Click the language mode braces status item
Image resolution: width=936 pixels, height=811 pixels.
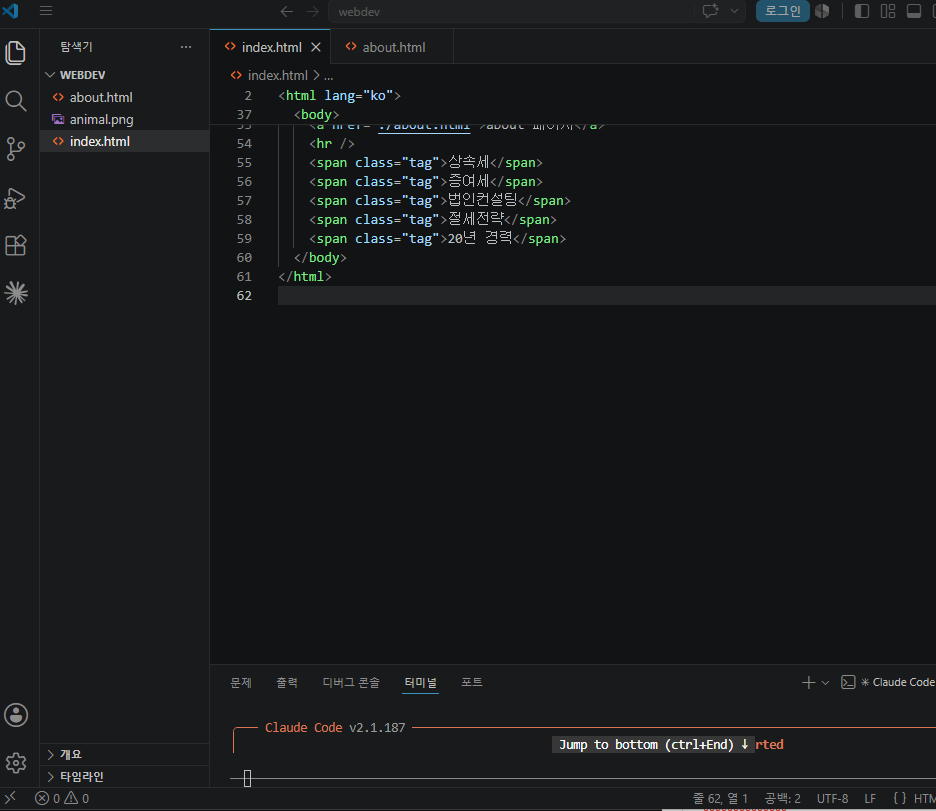(x=900, y=798)
